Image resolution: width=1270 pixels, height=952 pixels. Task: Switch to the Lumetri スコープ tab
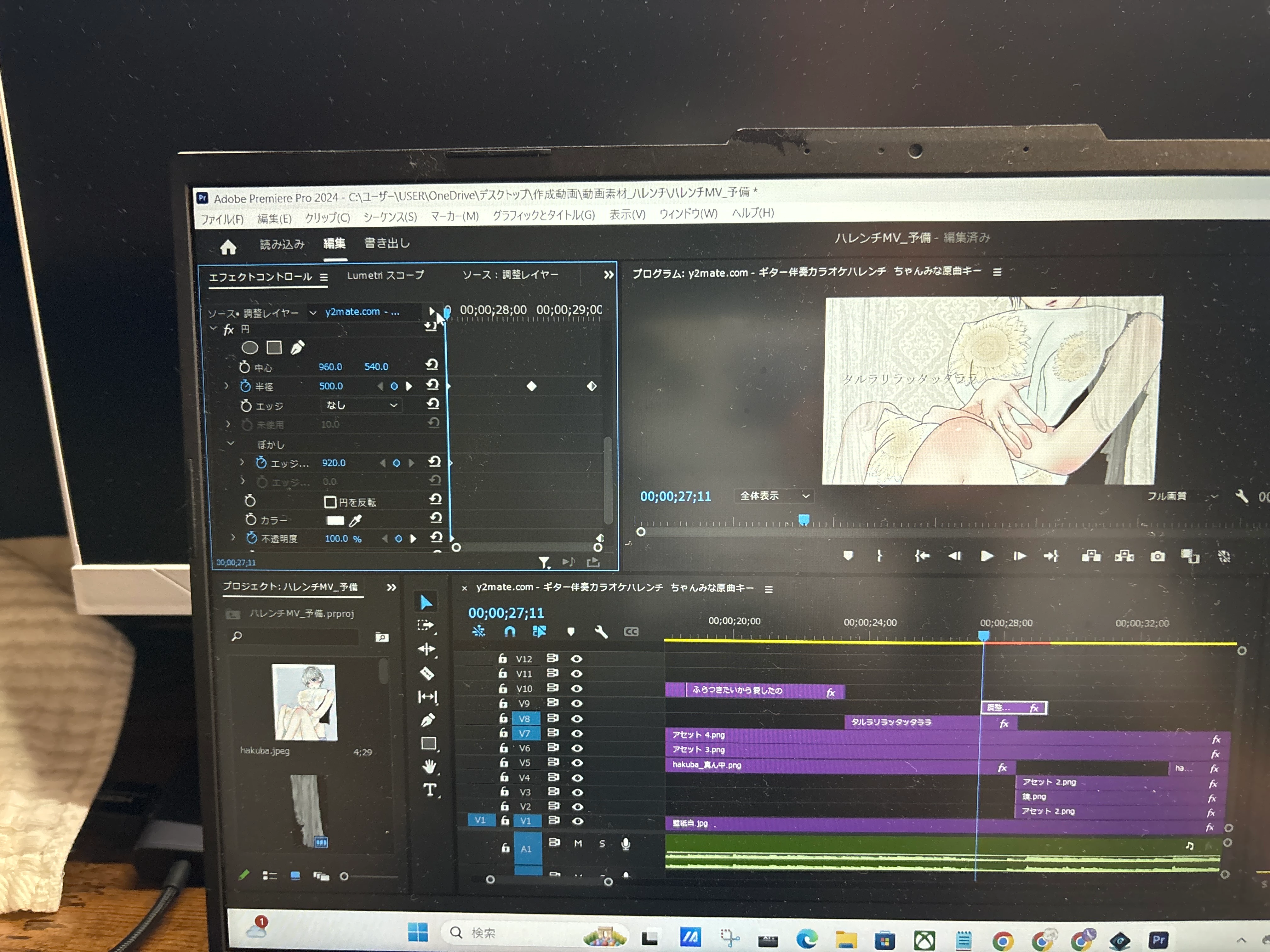[x=385, y=275]
